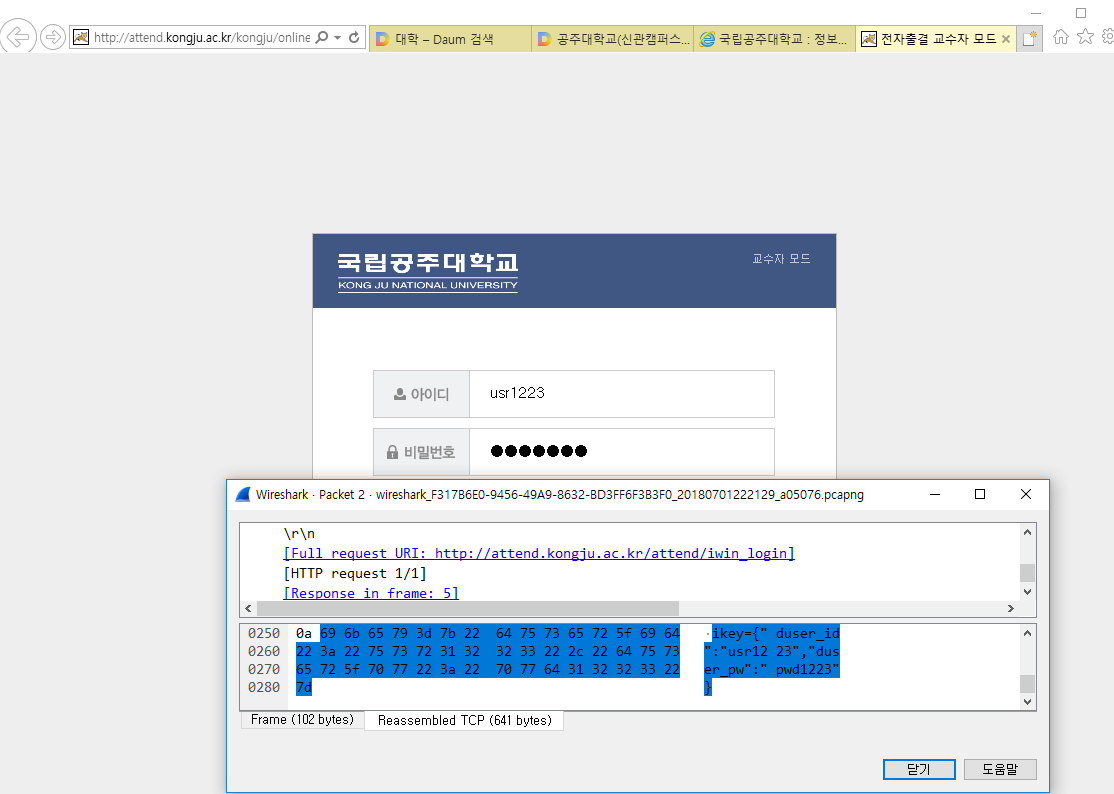Switch to the 대학 – Daum 검색 tab
Viewport: 1114px width, 794px height.
tap(450, 39)
